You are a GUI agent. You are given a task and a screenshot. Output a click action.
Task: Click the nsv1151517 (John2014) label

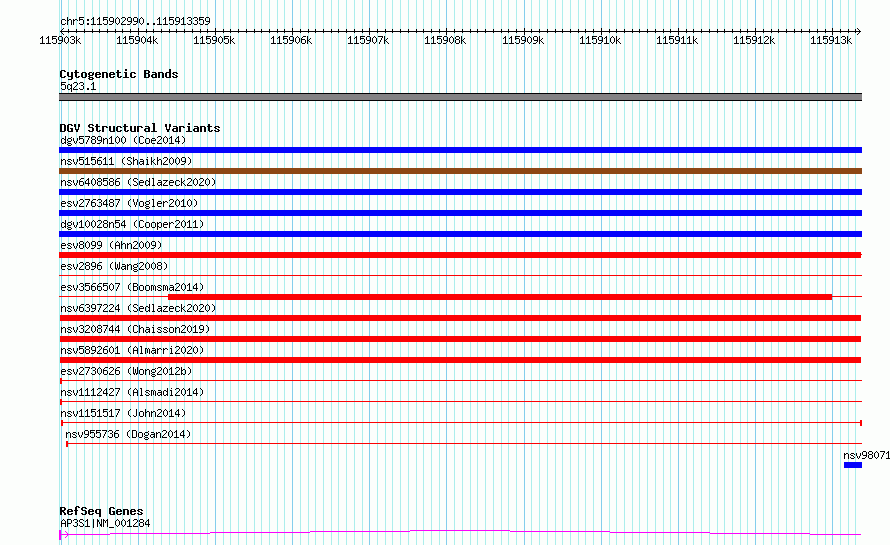(123, 413)
